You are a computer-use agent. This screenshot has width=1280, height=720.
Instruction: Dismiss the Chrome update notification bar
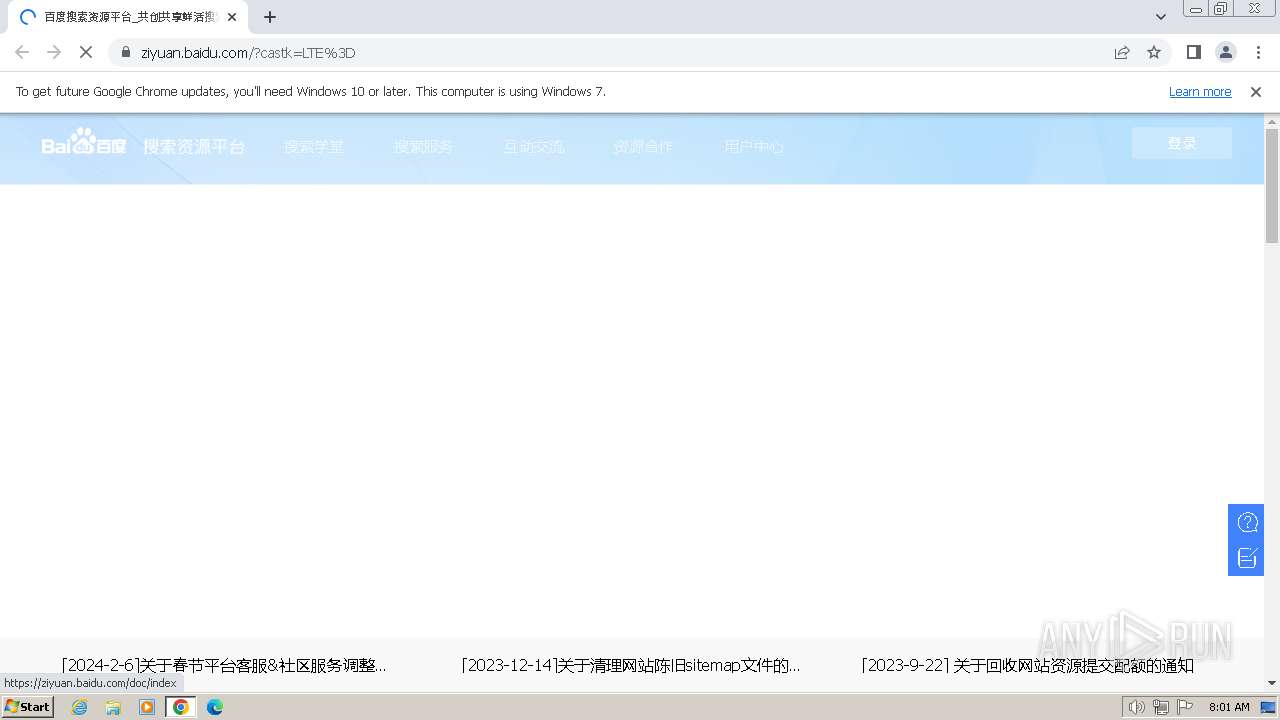click(x=1256, y=91)
